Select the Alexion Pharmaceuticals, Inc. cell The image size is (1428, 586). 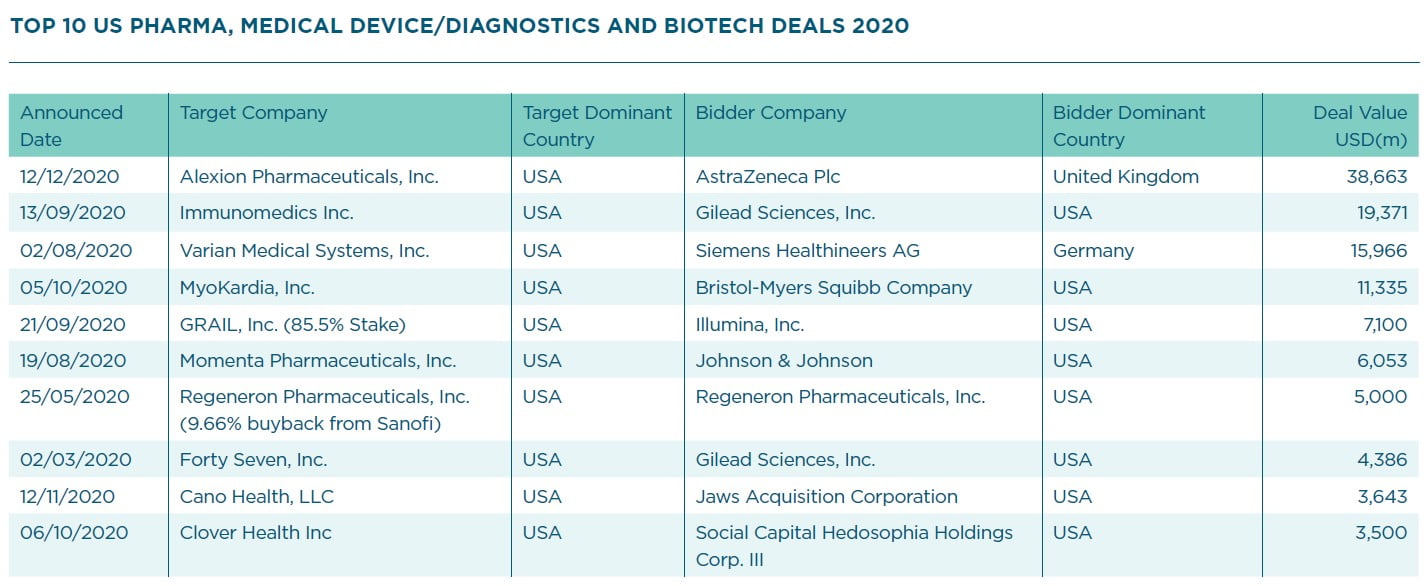pyautogui.click(x=309, y=177)
